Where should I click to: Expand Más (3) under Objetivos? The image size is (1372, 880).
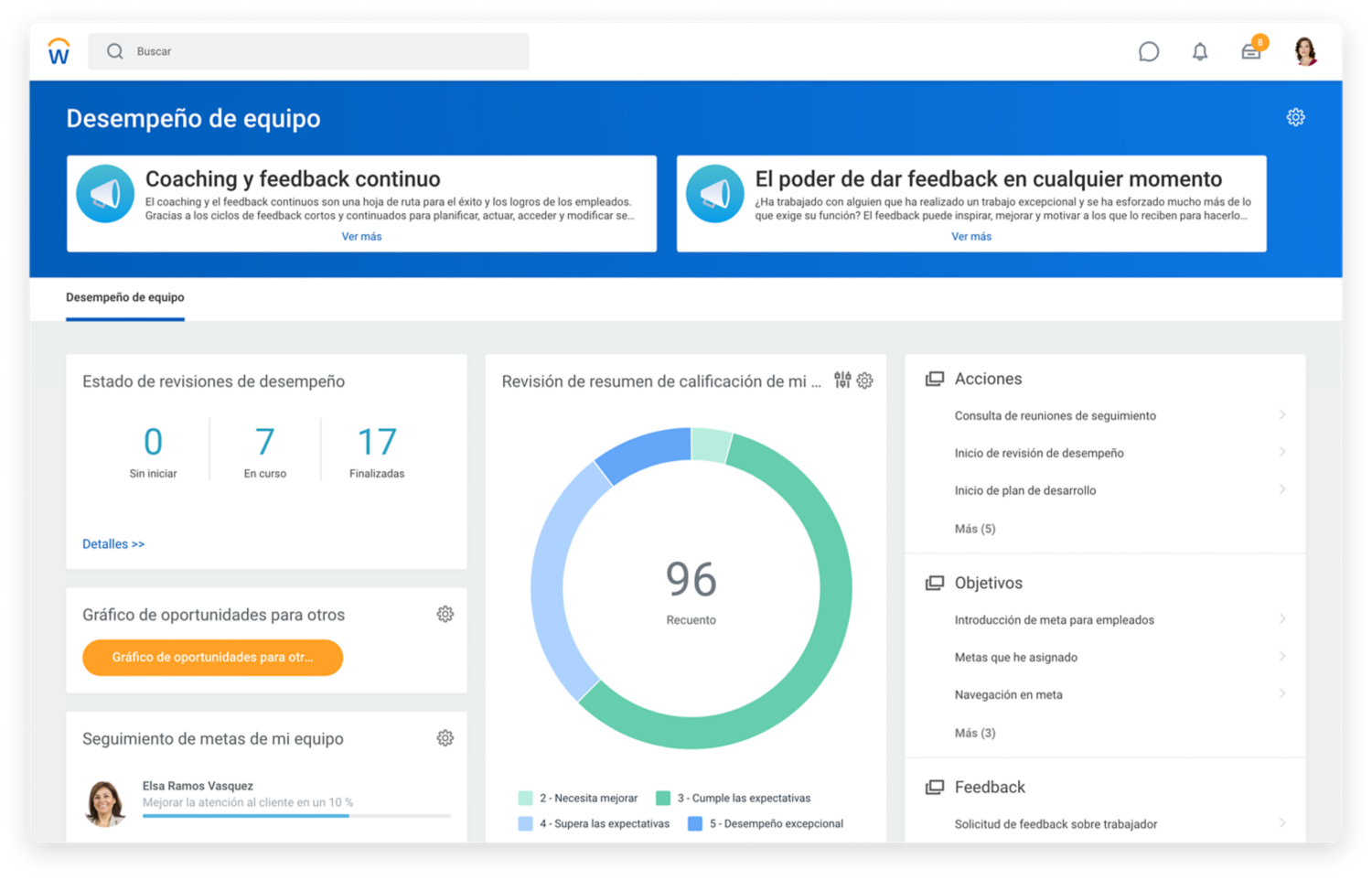click(975, 733)
